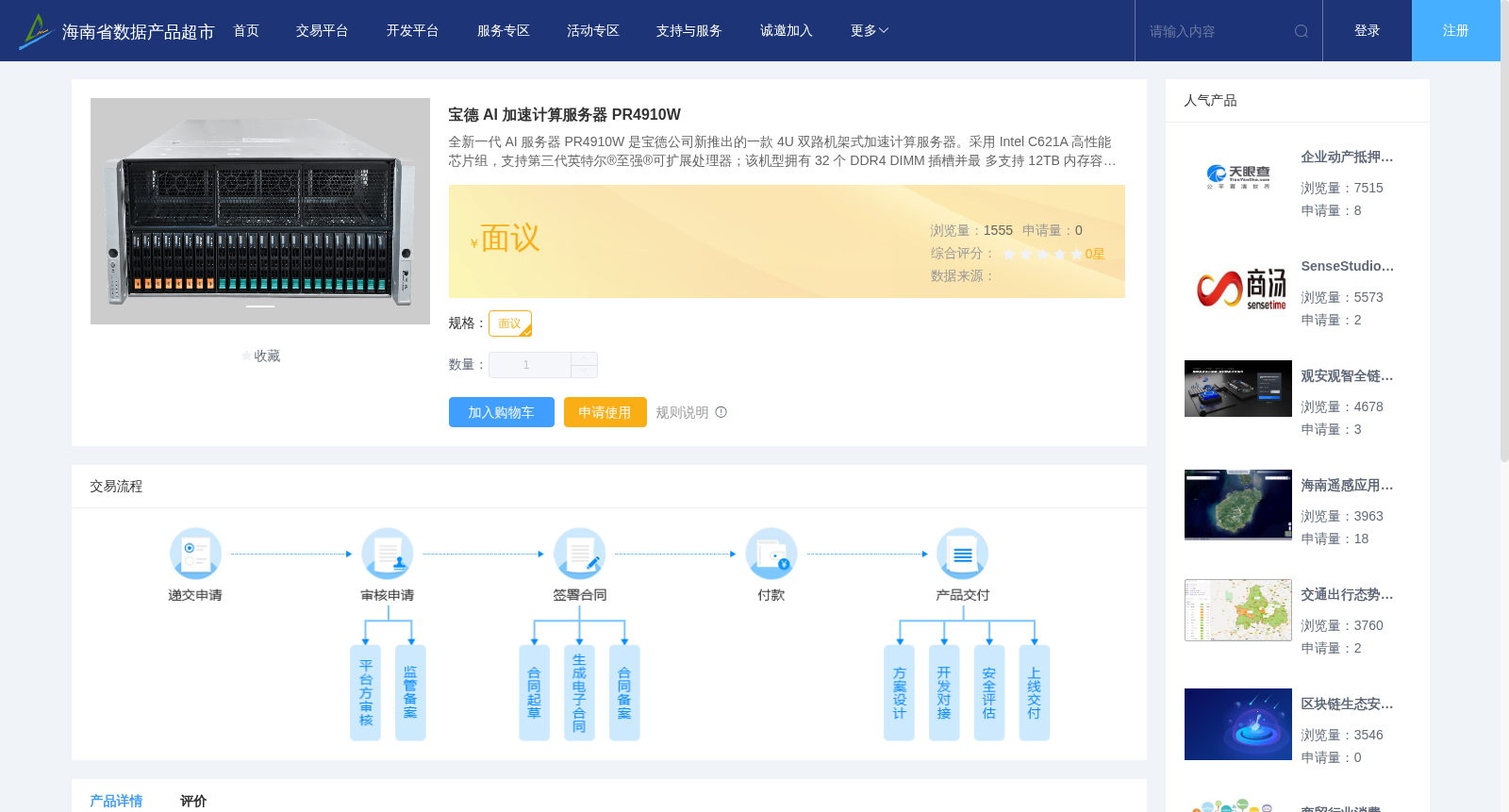
Task: Click the 收藏 star icon
Action: click(247, 356)
